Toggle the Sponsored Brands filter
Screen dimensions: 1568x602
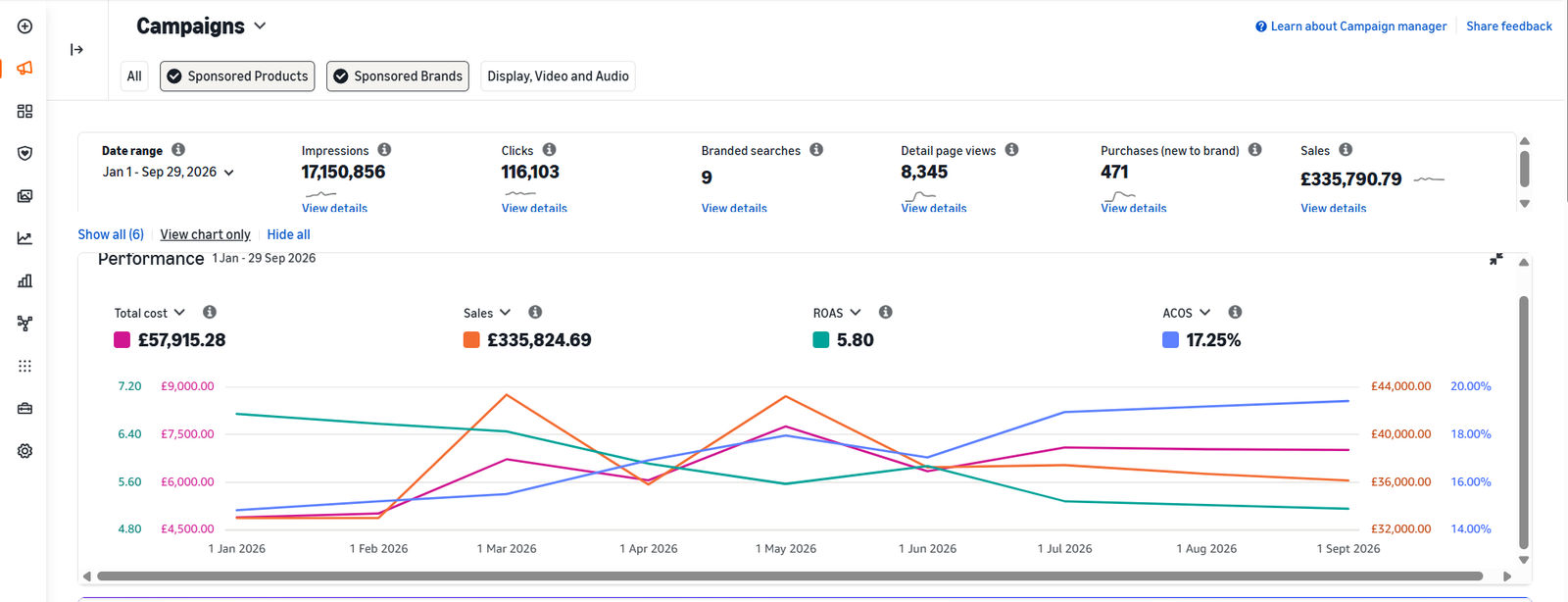(398, 76)
